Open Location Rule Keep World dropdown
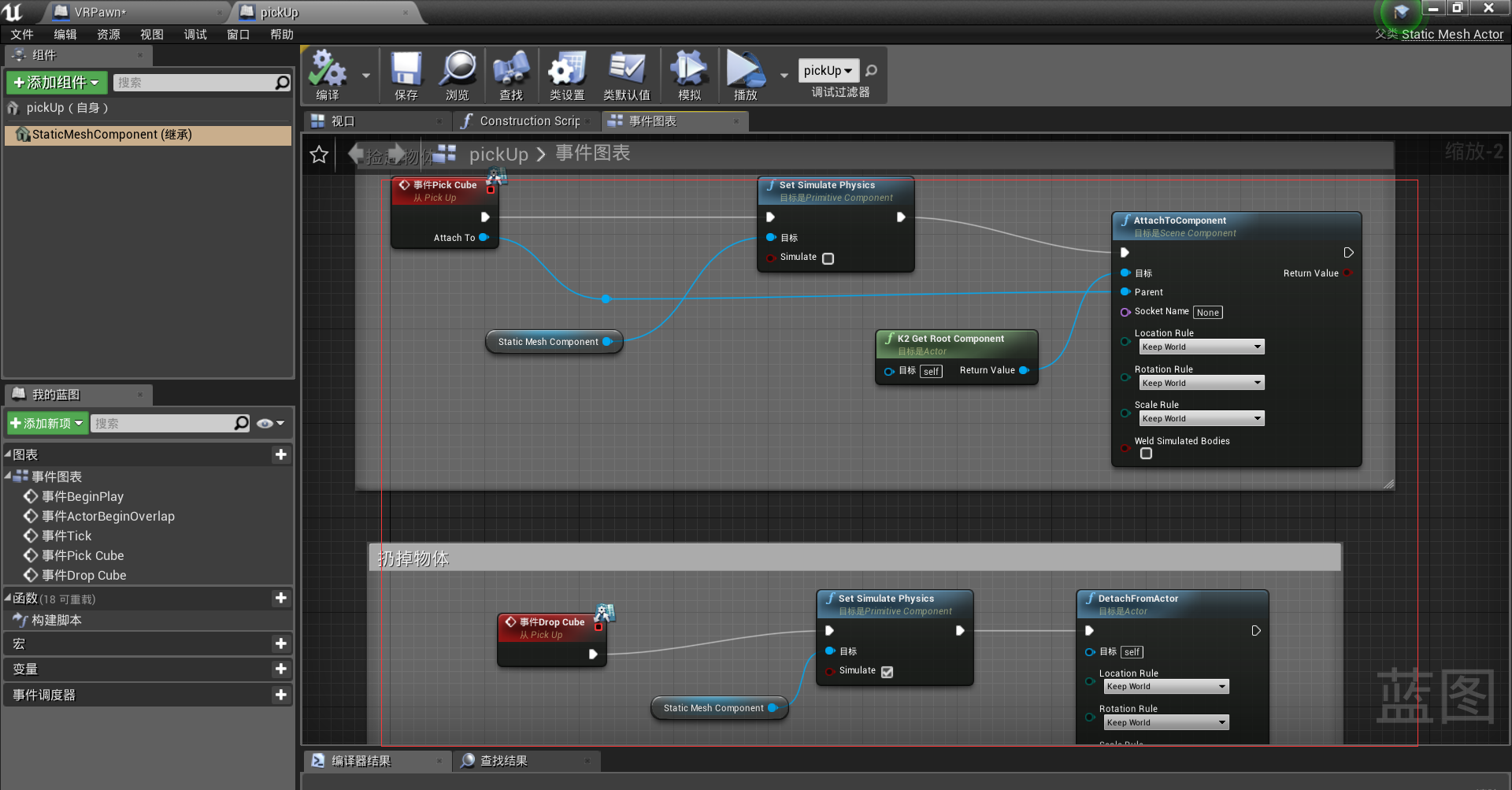The height and width of the screenshot is (790, 1512). pos(1201,347)
